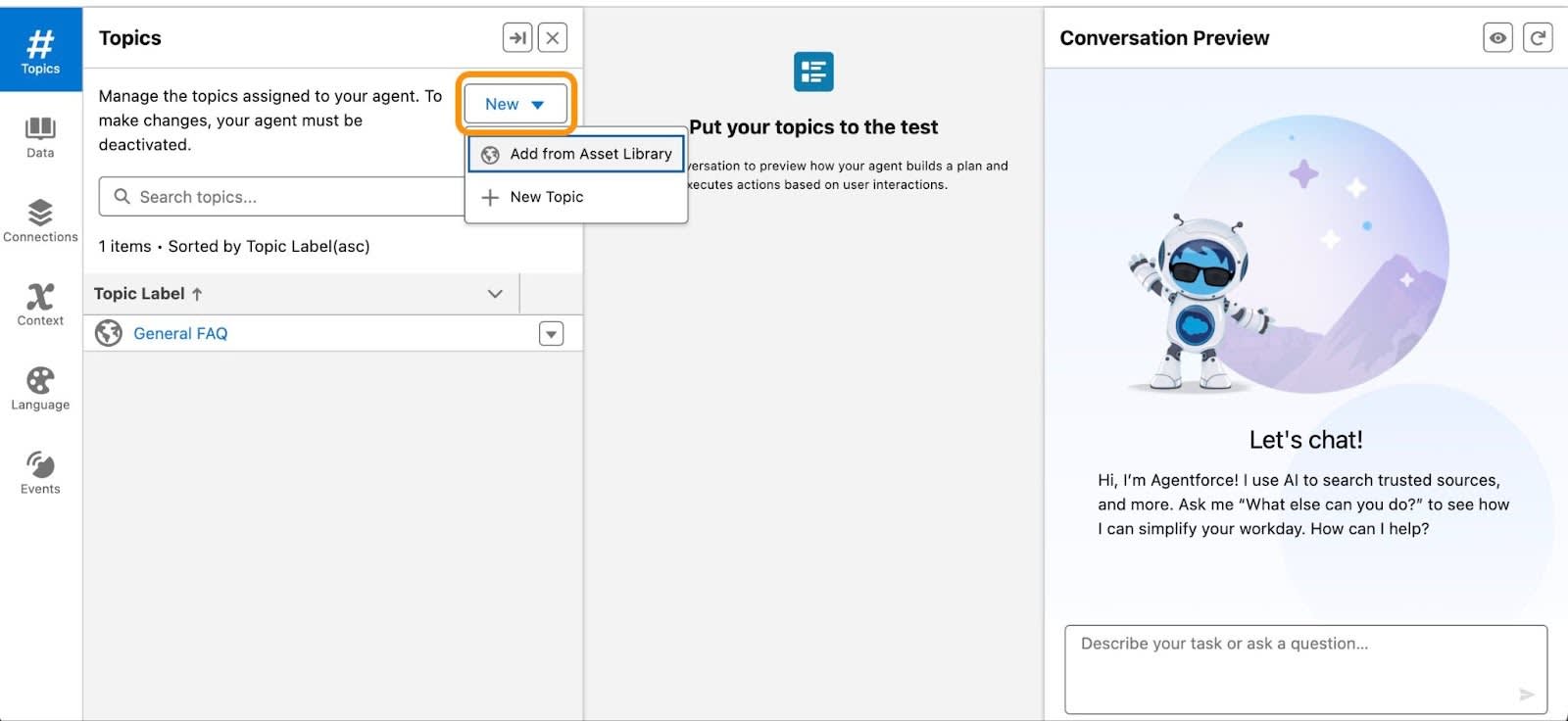Refresh the Conversation Preview
The width and height of the screenshot is (1568, 721).
point(1538,38)
